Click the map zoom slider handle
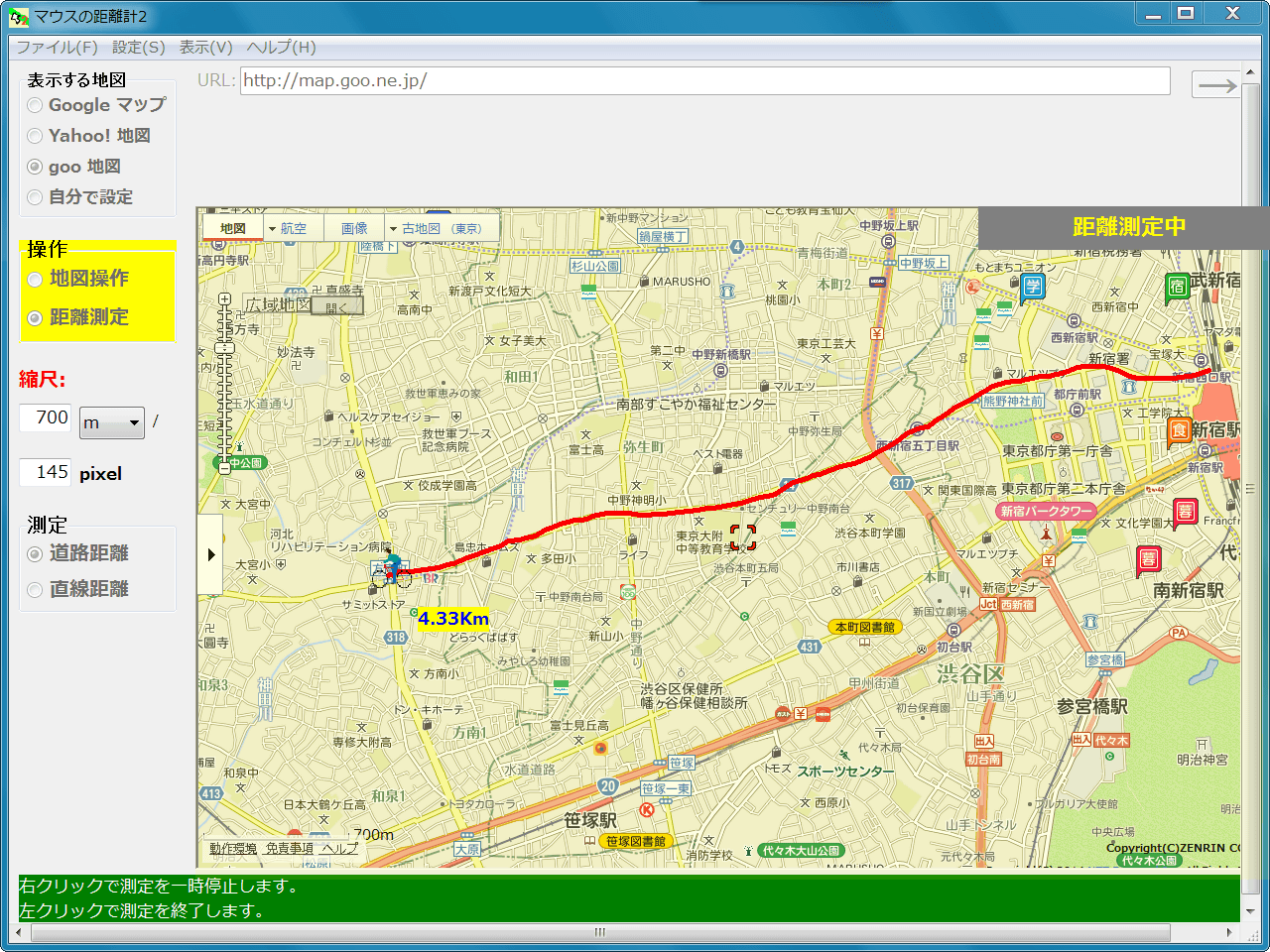This screenshot has height=952, width=1270. (225, 348)
